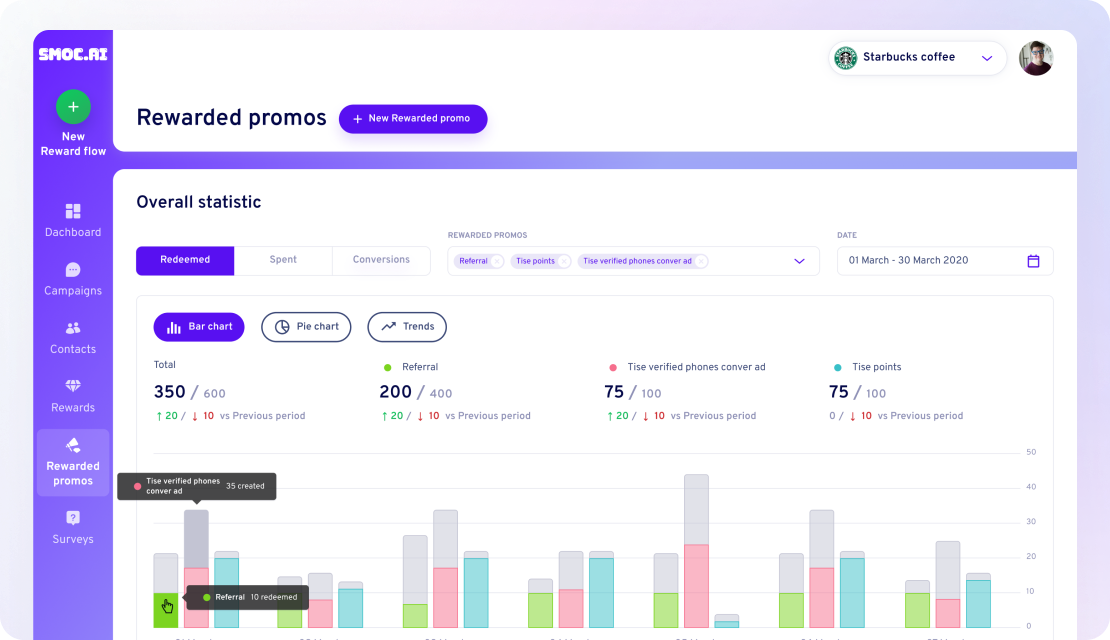Click the highlighted green Referral bar
Viewport: 1110px width, 640px height.
tap(166, 610)
